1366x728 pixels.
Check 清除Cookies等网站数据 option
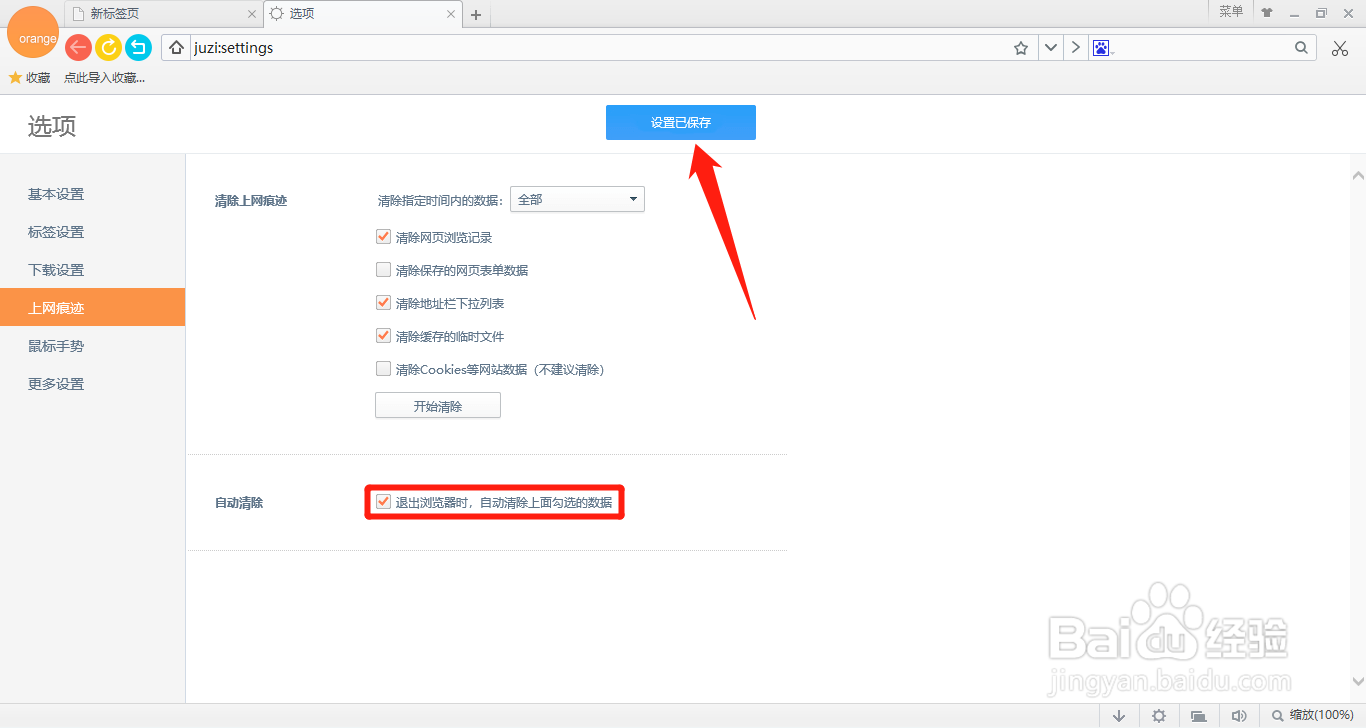pos(383,369)
